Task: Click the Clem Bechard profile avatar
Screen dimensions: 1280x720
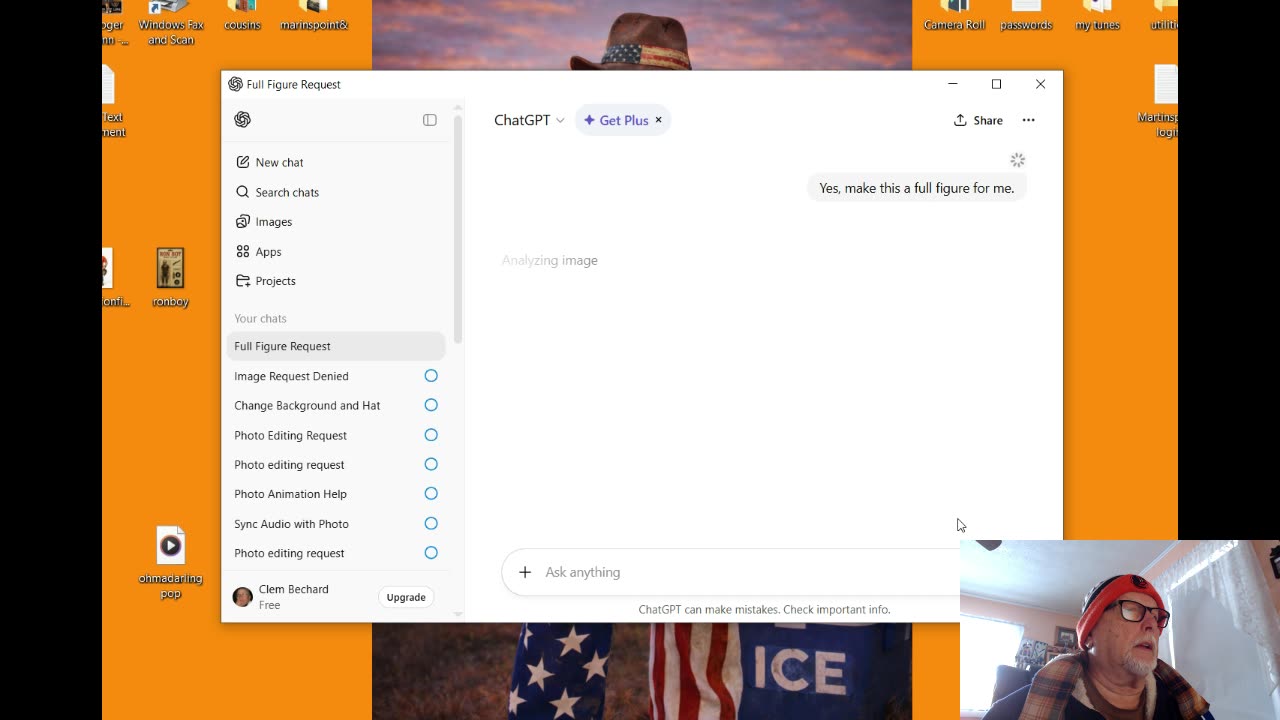Action: (242, 597)
